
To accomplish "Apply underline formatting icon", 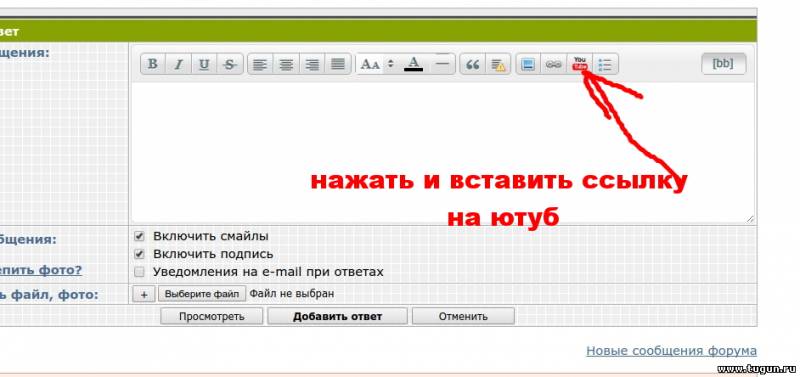I will 204,64.
